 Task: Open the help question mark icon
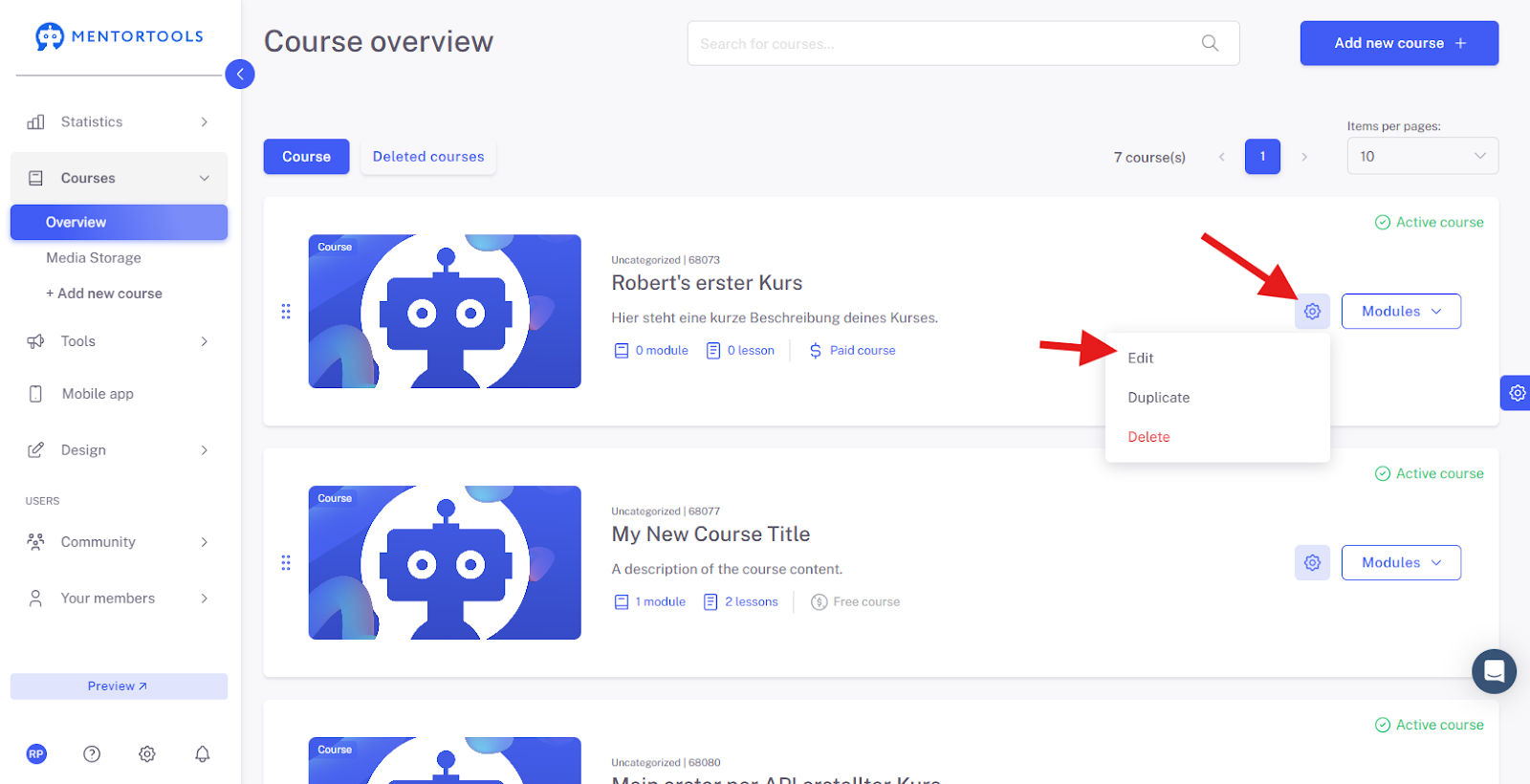pyautogui.click(x=92, y=754)
